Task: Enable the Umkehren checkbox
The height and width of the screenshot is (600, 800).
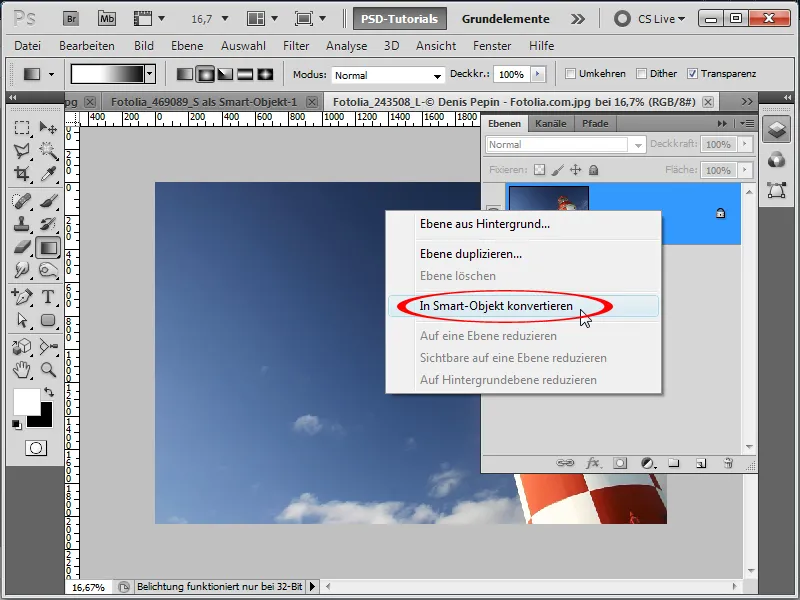Action: [570, 74]
